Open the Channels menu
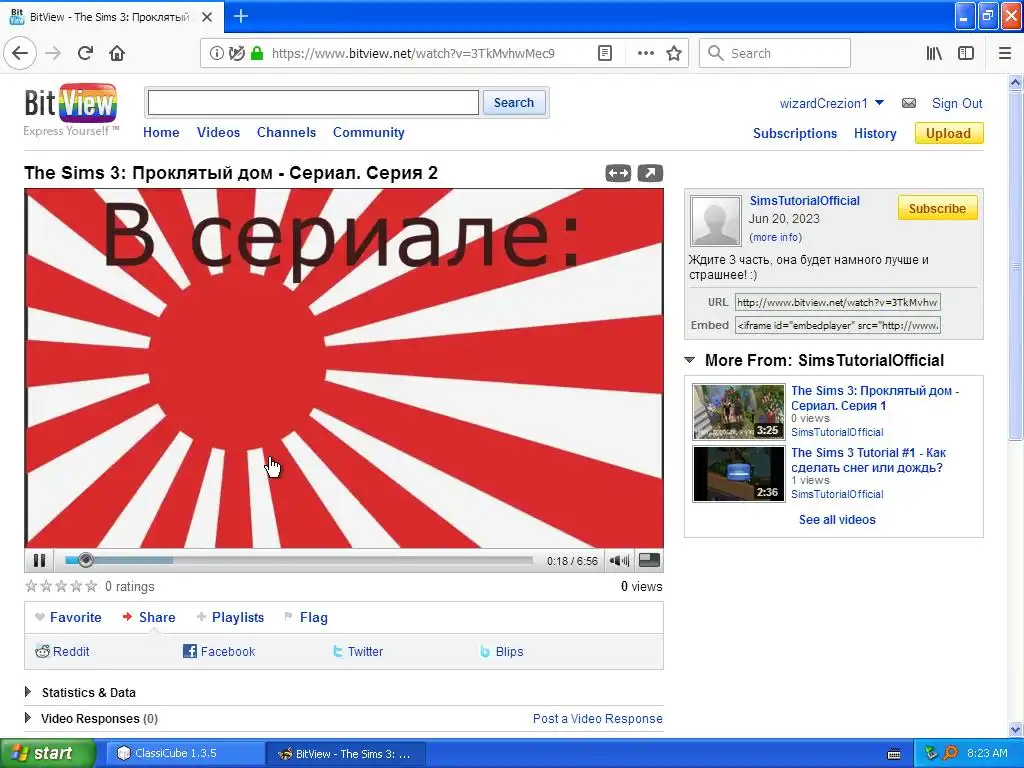 (286, 132)
